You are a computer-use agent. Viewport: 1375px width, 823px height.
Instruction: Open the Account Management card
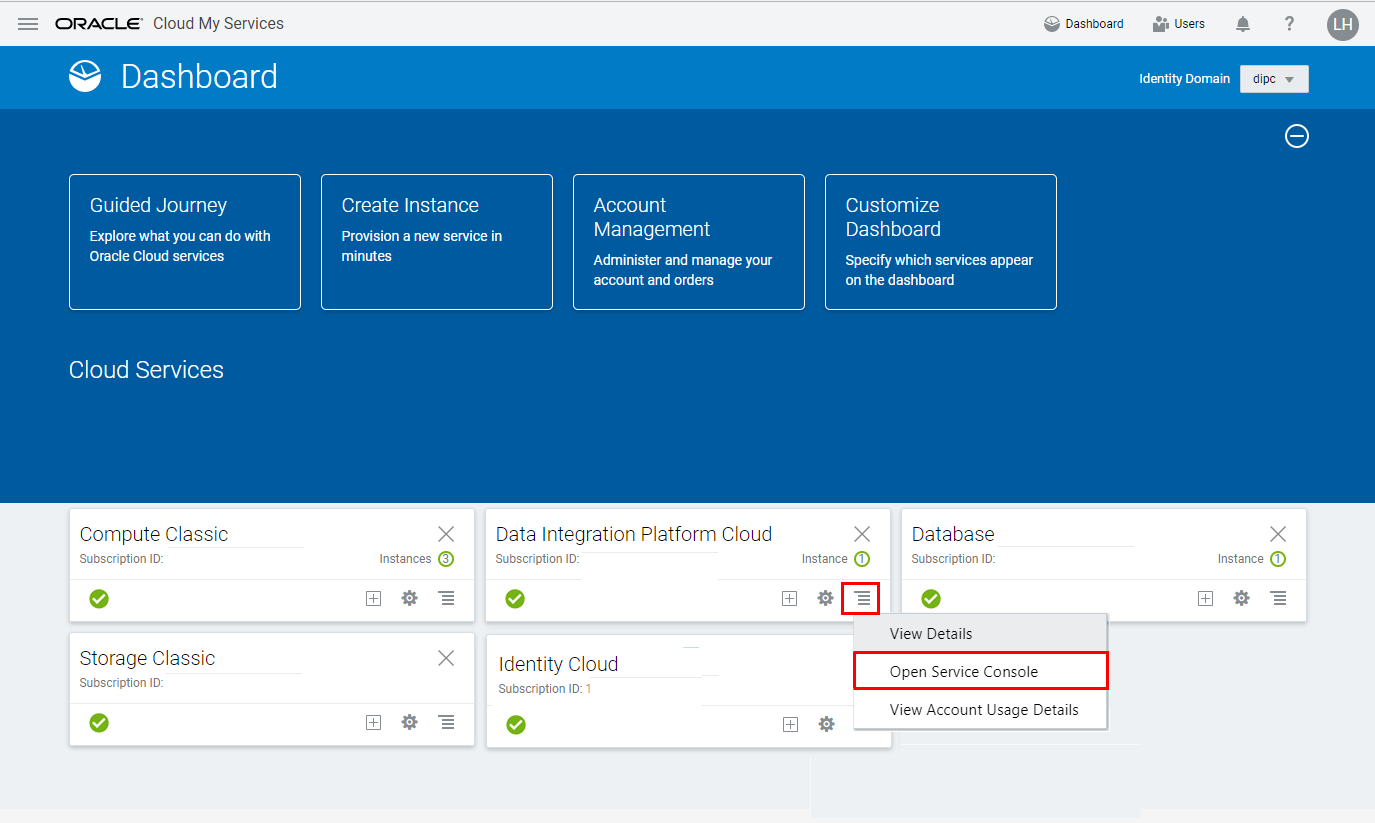tap(689, 242)
